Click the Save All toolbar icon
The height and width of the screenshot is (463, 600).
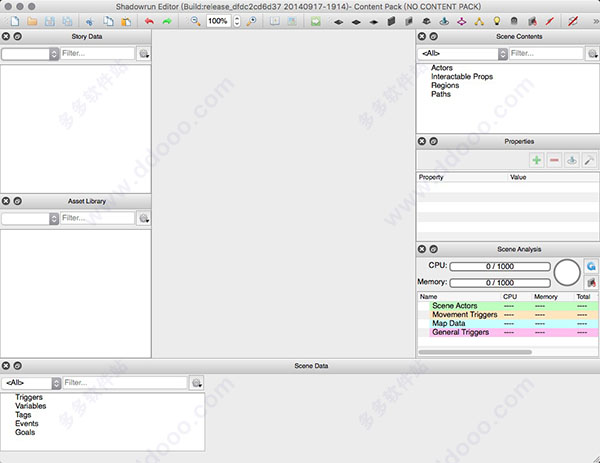click(67, 21)
